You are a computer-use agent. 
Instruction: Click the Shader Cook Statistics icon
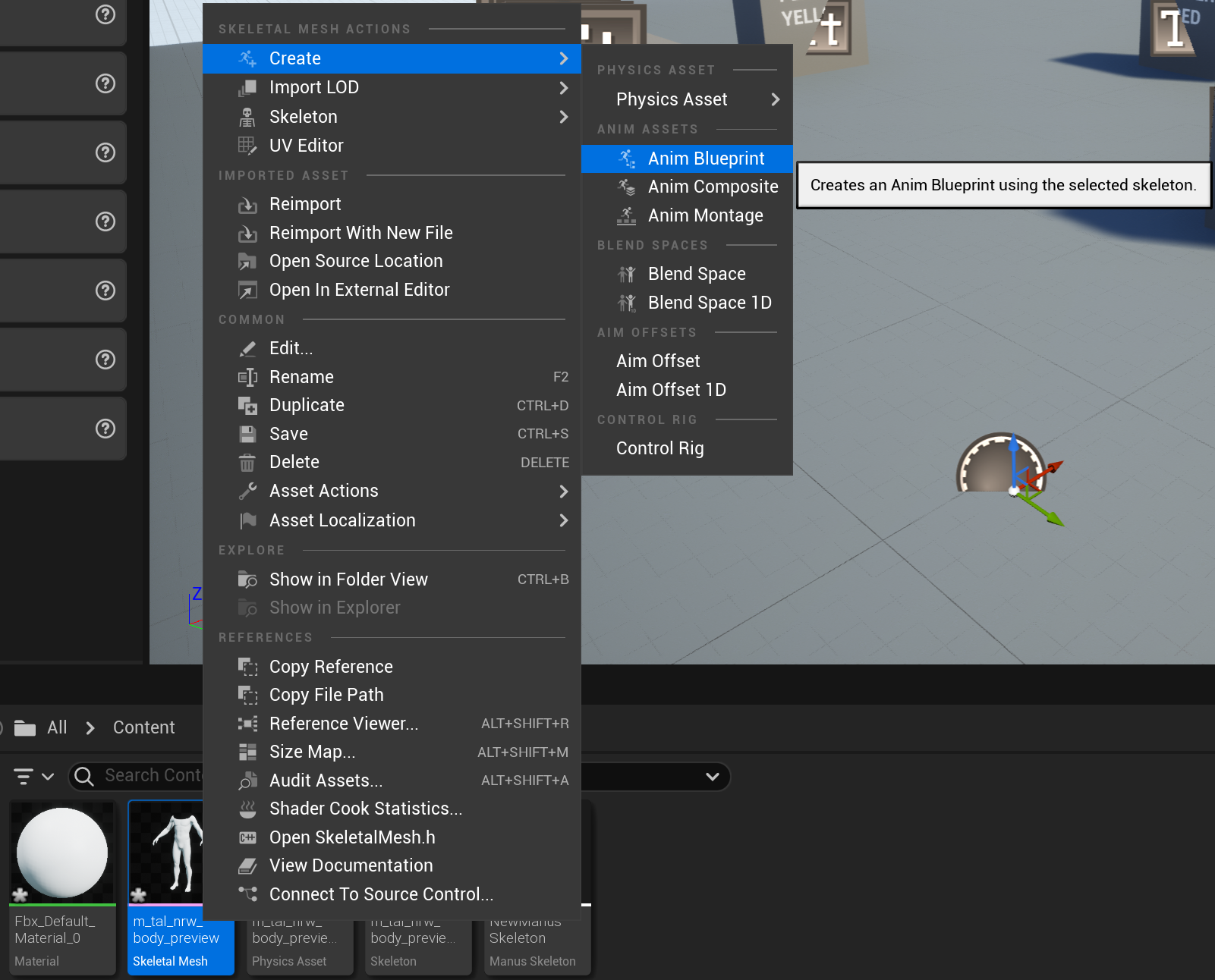247,809
